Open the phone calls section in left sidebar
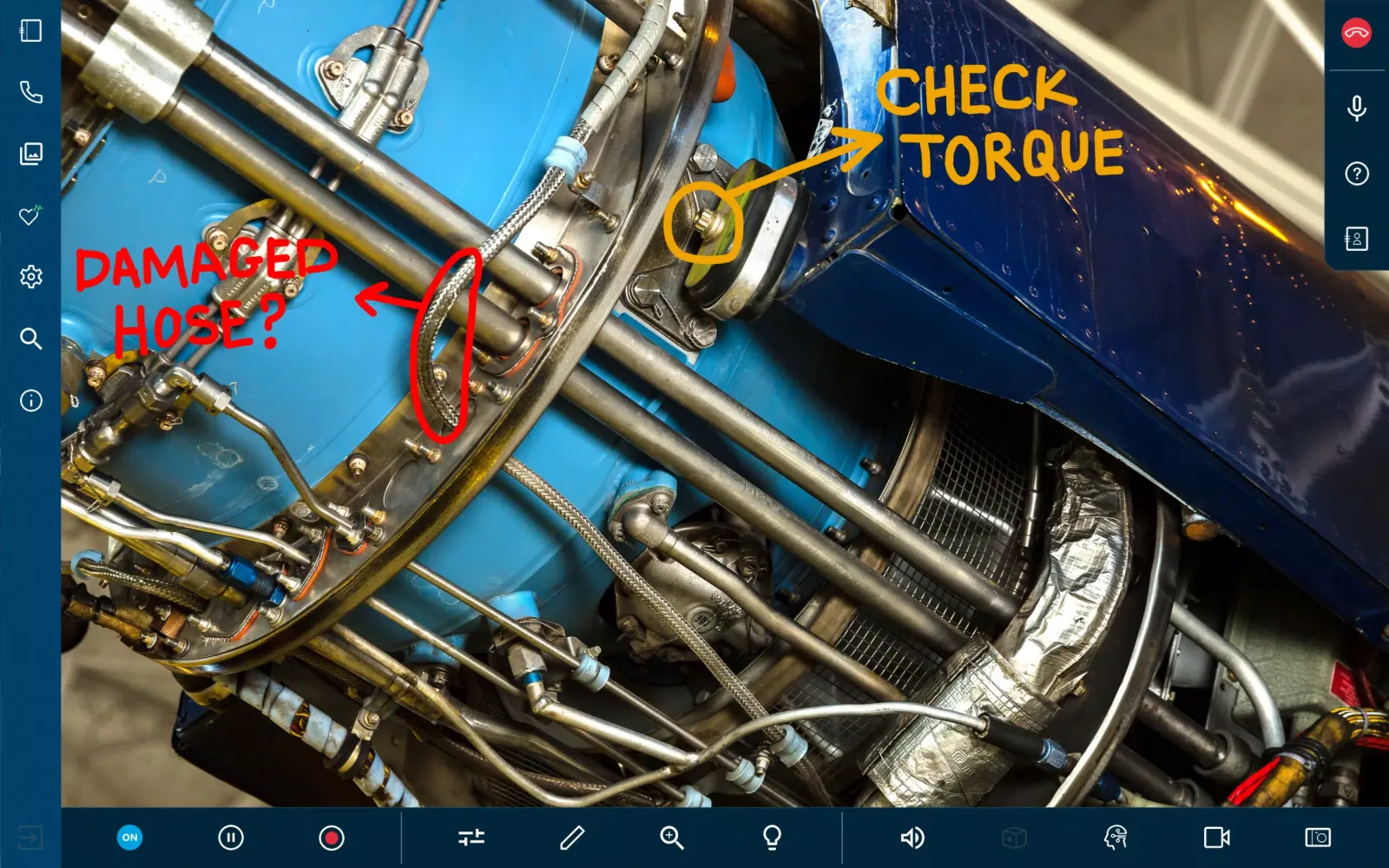This screenshot has height=868, width=1389. point(30,92)
